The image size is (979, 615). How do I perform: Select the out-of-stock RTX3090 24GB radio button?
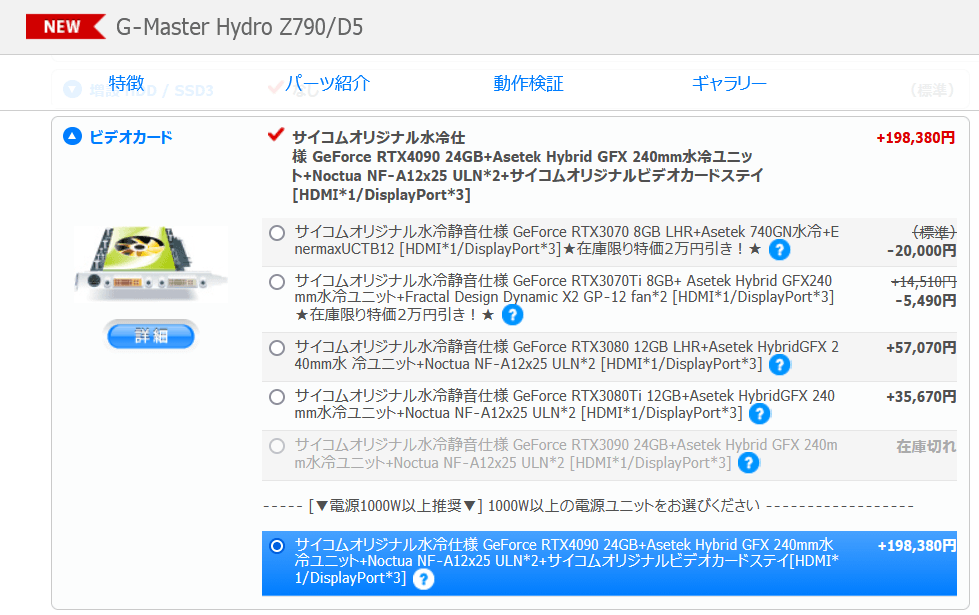click(x=277, y=446)
